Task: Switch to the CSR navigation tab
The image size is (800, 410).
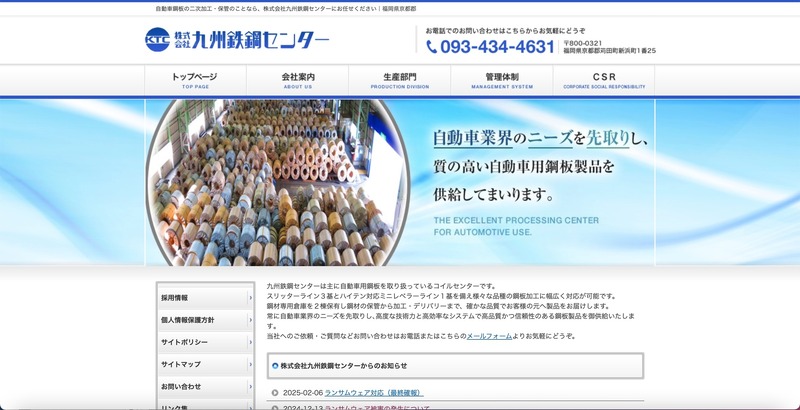Action: pyautogui.click(x=604, y=80)
